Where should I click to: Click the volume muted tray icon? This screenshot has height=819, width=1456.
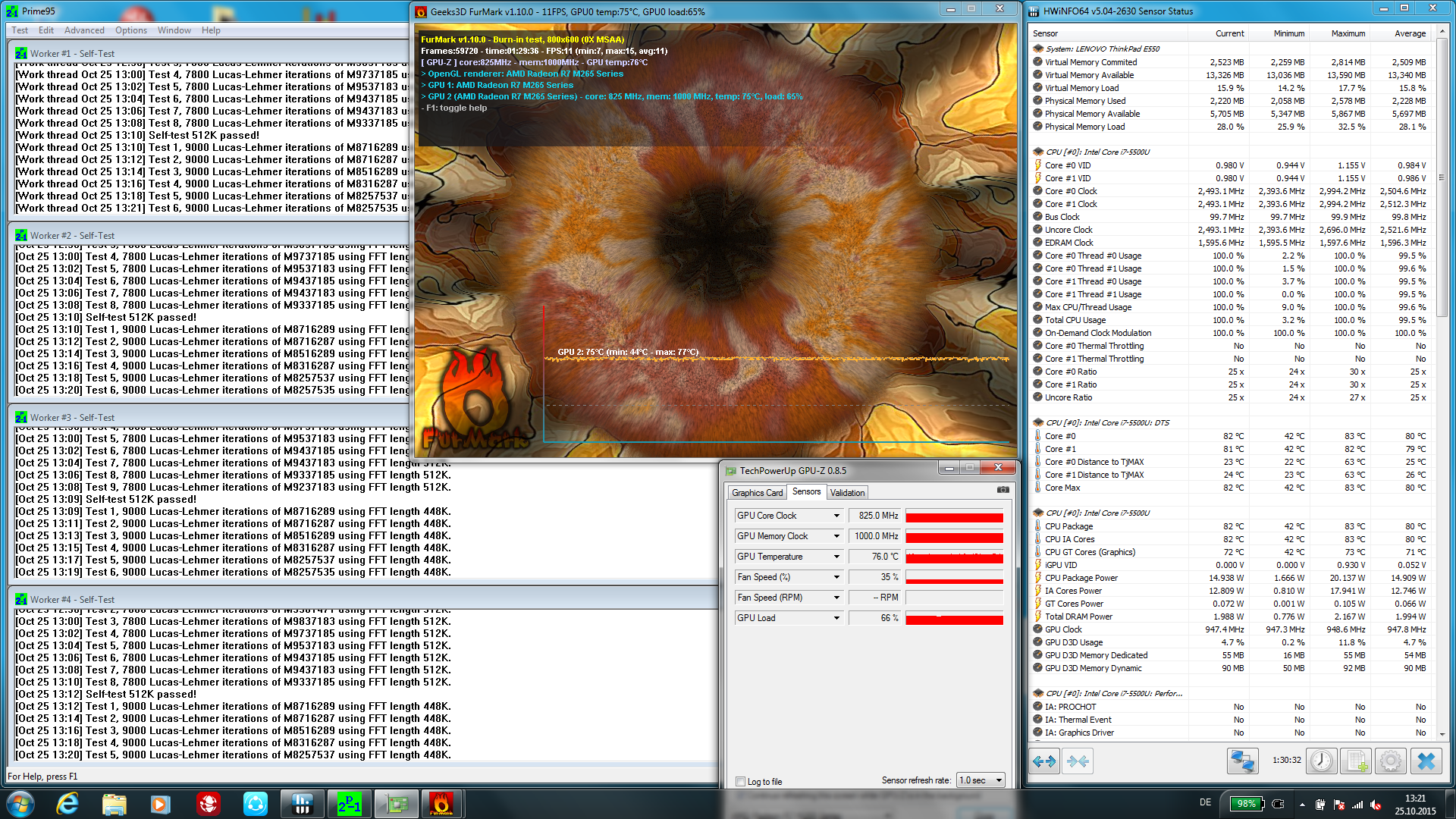coord(1376,805)
